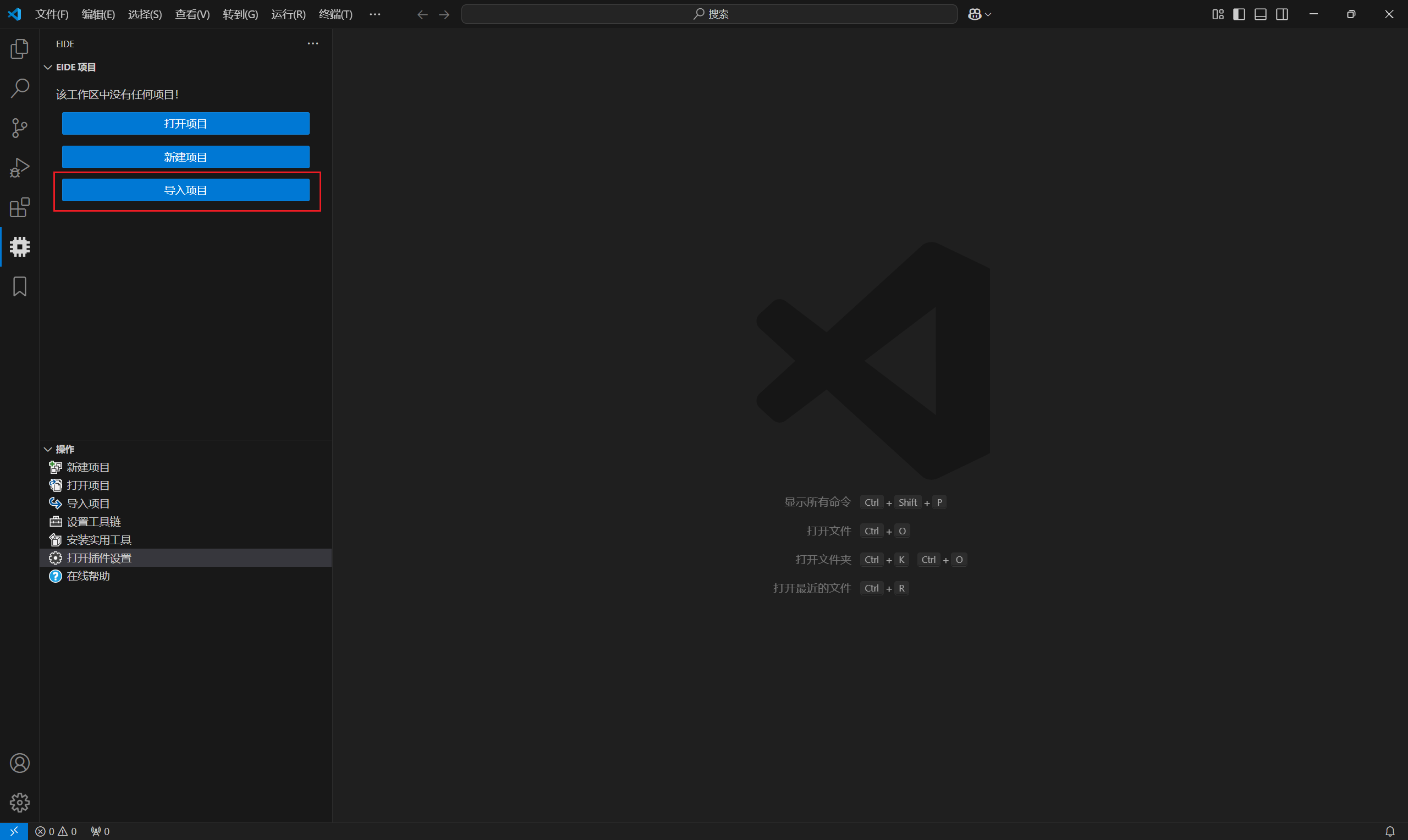Open the Explorer view in activity bar
1408x840 pixels.
(19, 49)
